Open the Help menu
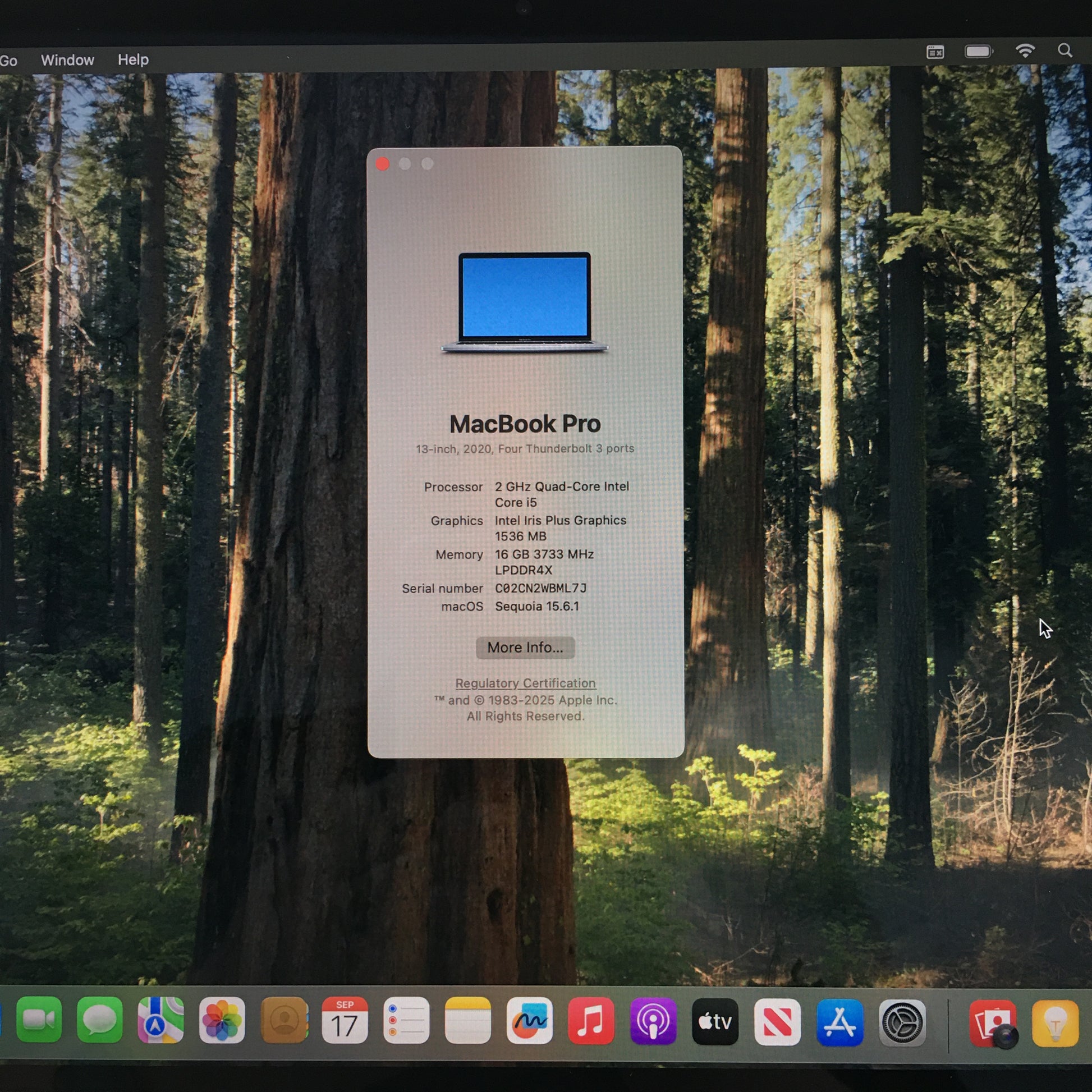The width and height of the screenshot is (1092, 1092). point(133,59)
